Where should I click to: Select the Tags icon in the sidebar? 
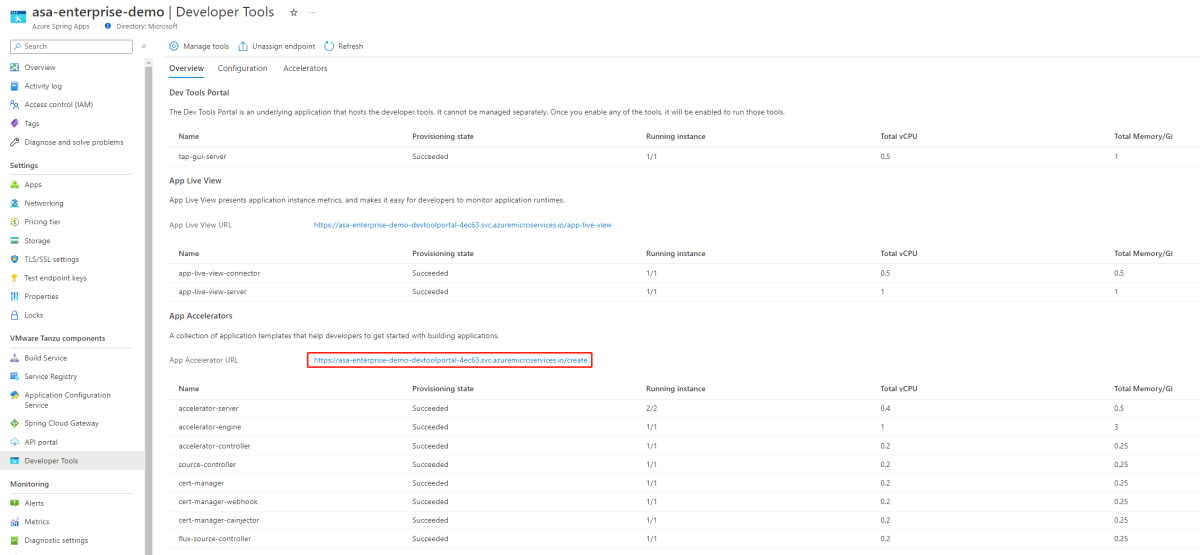14,123
